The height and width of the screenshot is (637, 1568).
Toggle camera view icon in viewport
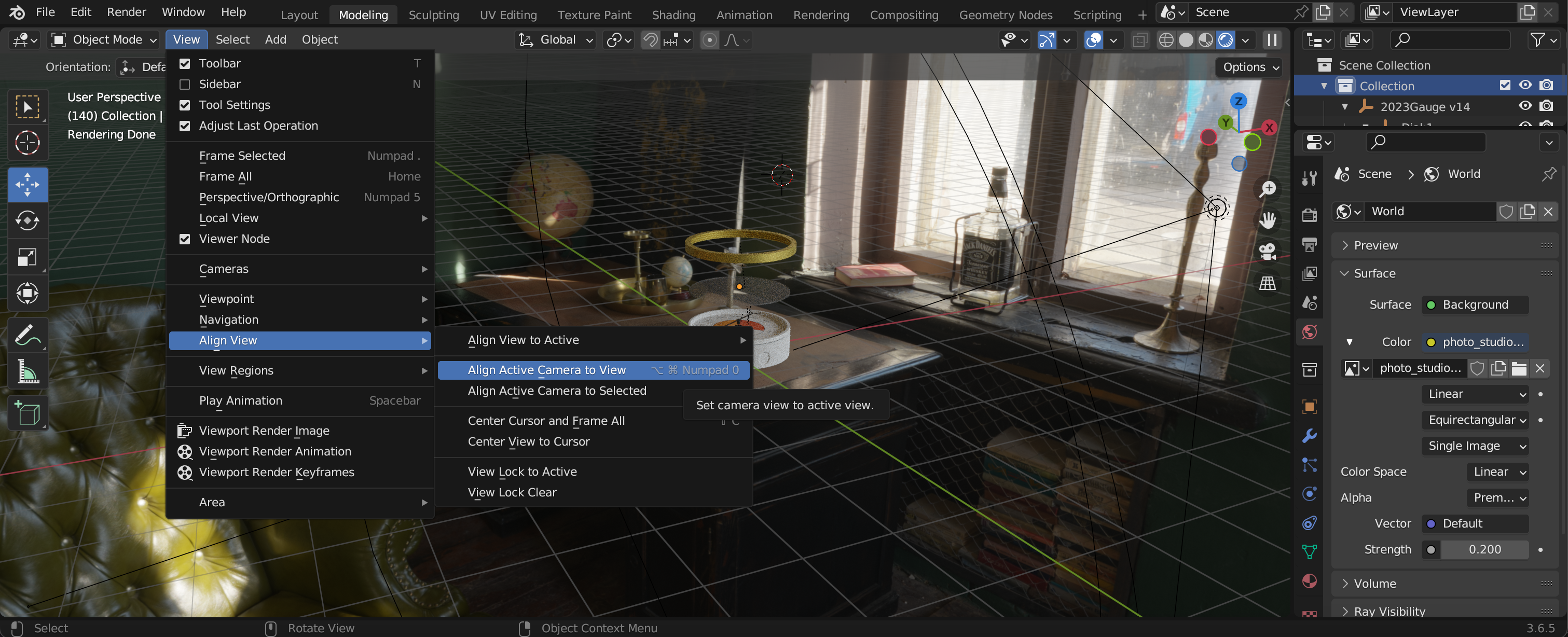coord(1267,252)
